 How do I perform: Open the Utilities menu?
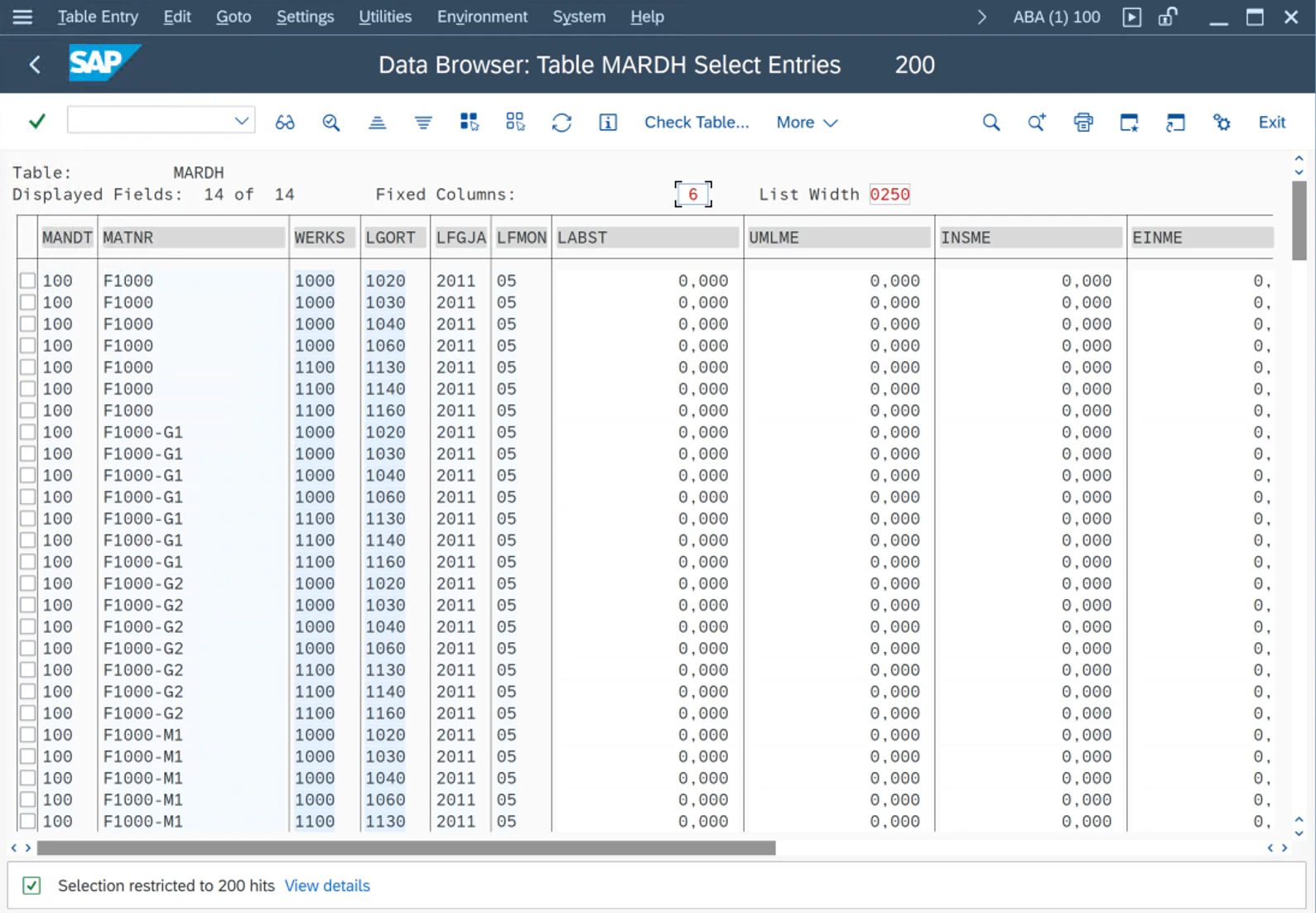click(385, 17)
